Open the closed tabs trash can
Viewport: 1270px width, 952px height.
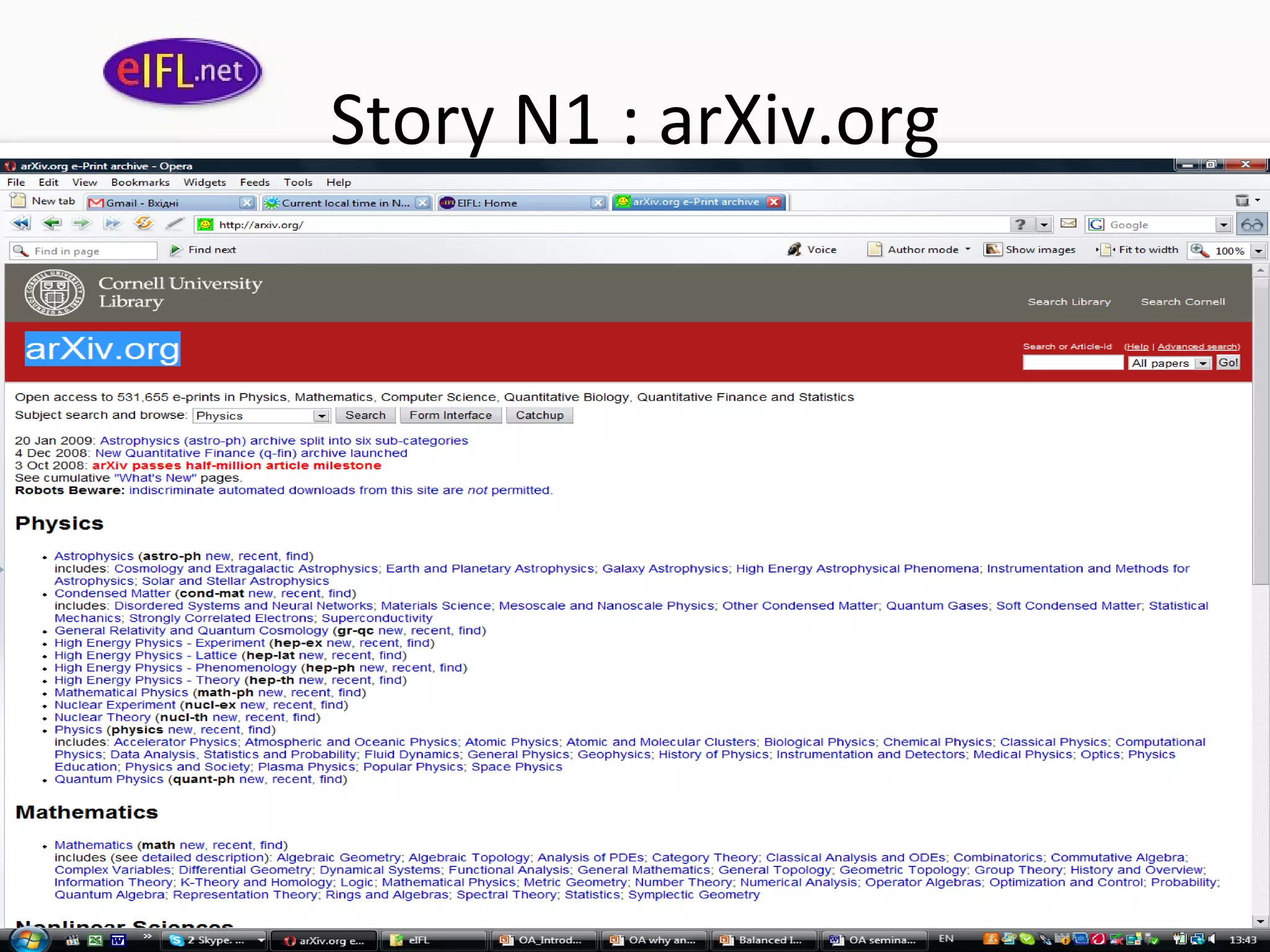tap(1242, 200)
